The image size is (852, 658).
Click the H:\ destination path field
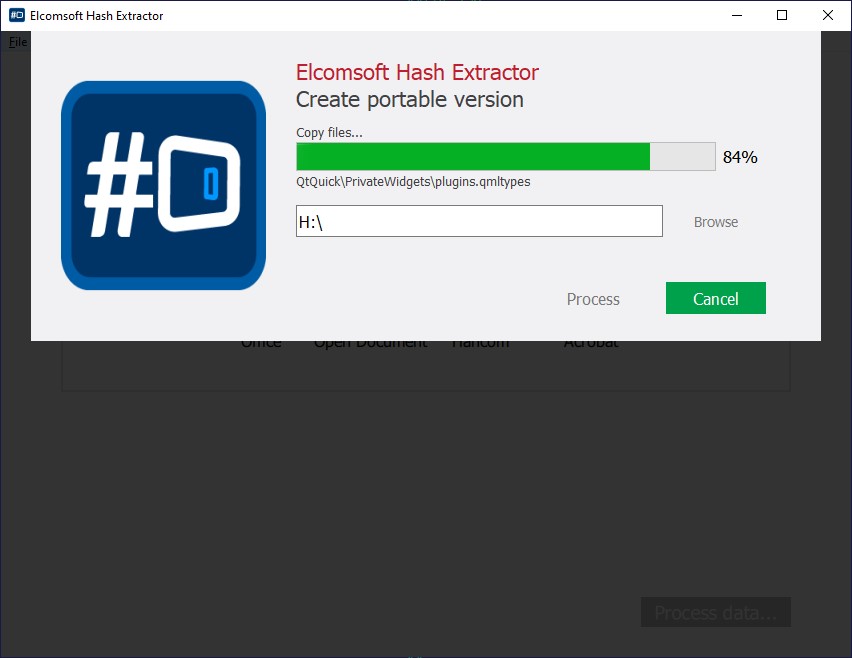click(479, 222)
